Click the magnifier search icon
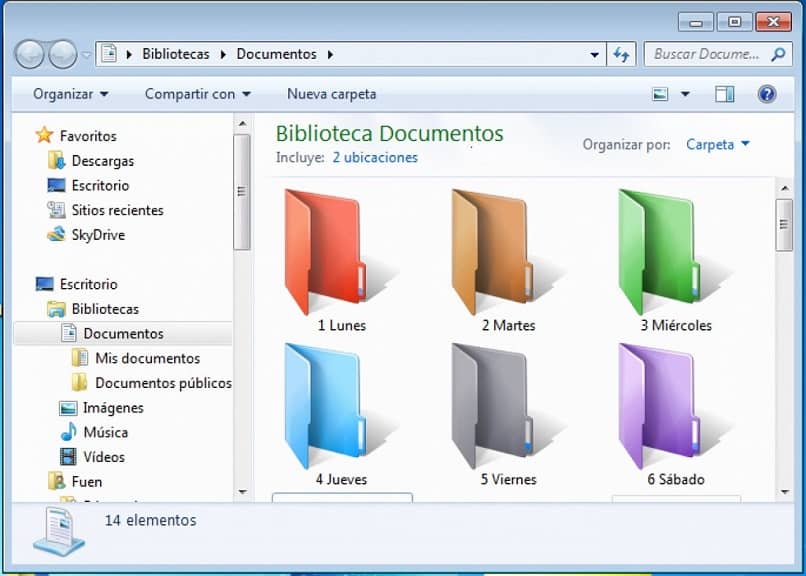Screen dimensions: 806x576 coord(778,53)
